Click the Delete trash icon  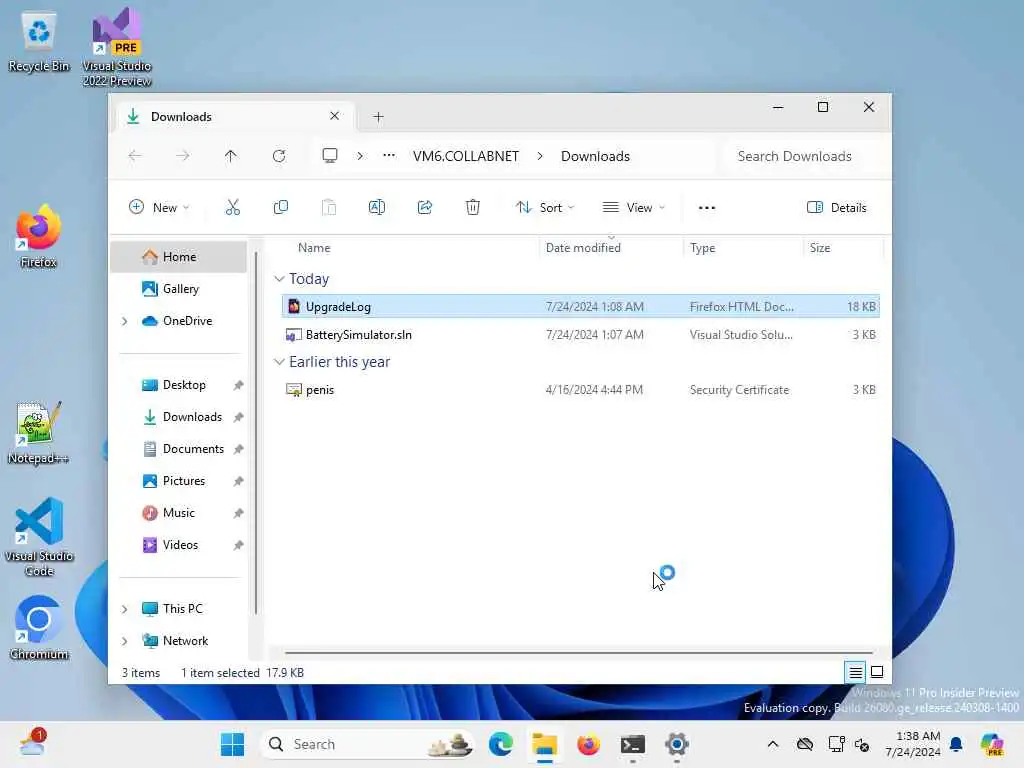point(473,208)
